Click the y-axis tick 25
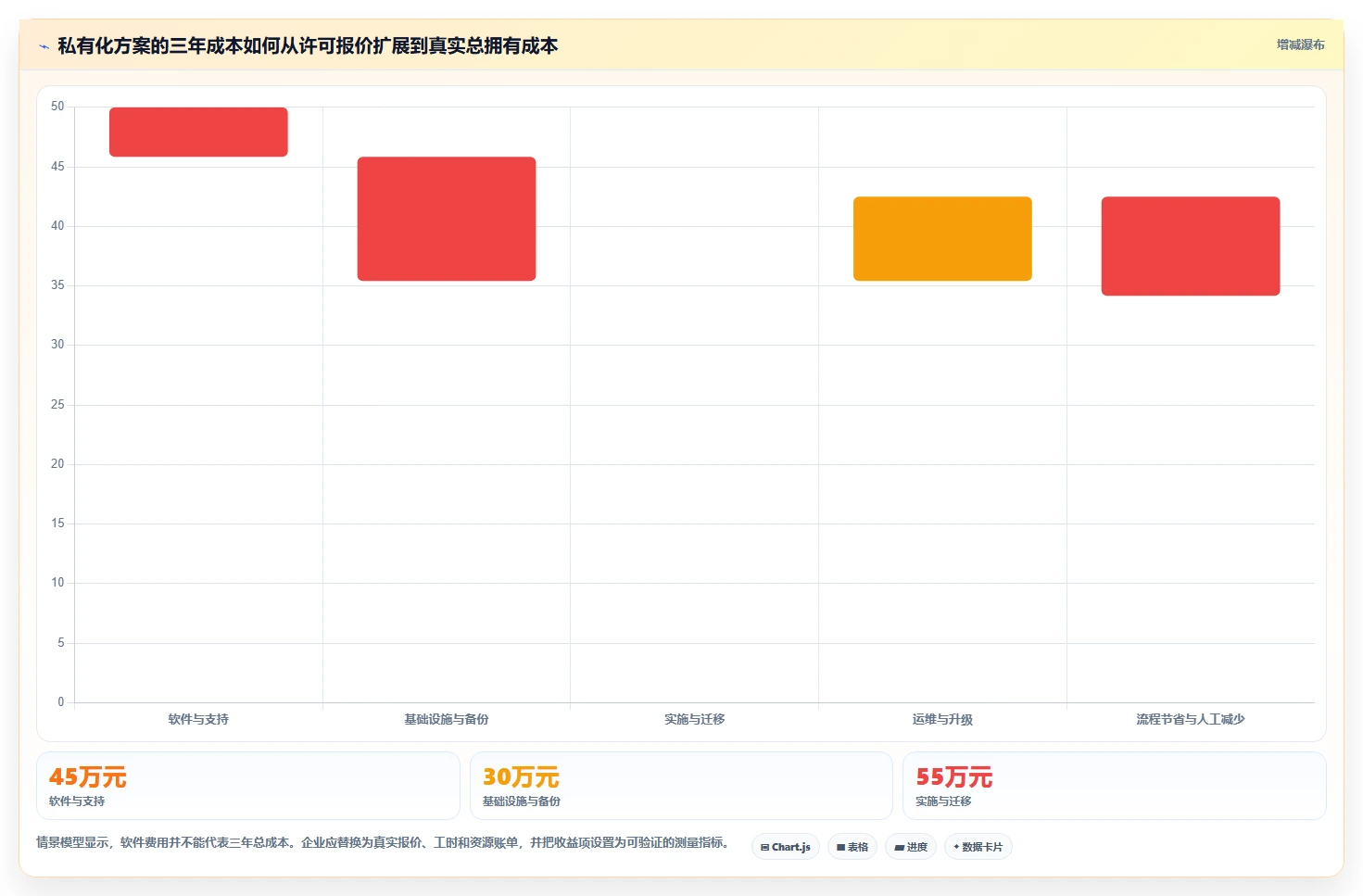This screenshot has height=896, width=1363. (x=57, y=404)
